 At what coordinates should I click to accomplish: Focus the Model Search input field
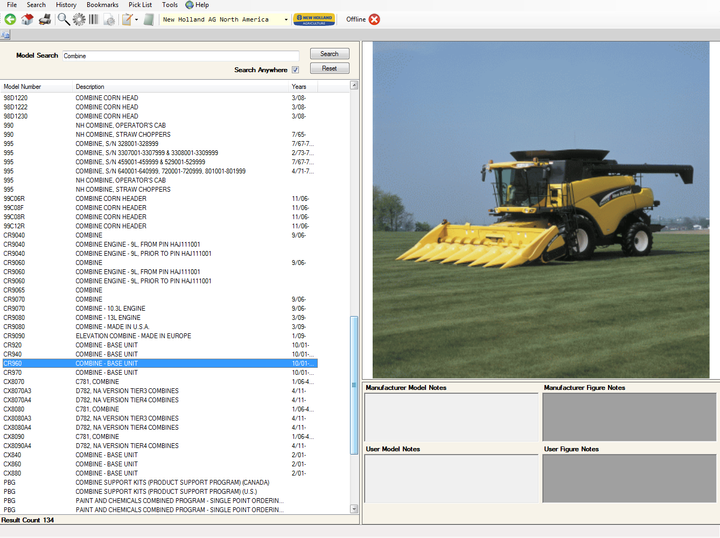pyautogui.click(x=180, y=56)
